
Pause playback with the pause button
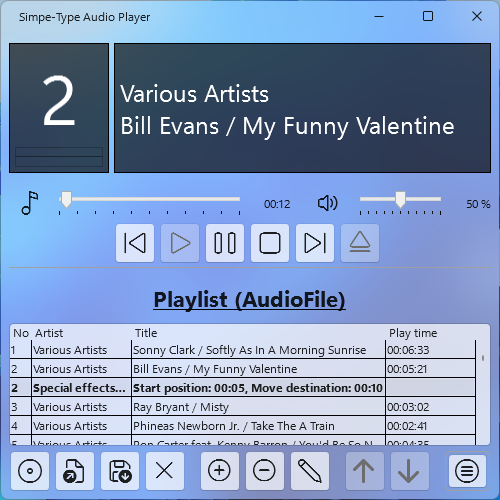[225, 243]
